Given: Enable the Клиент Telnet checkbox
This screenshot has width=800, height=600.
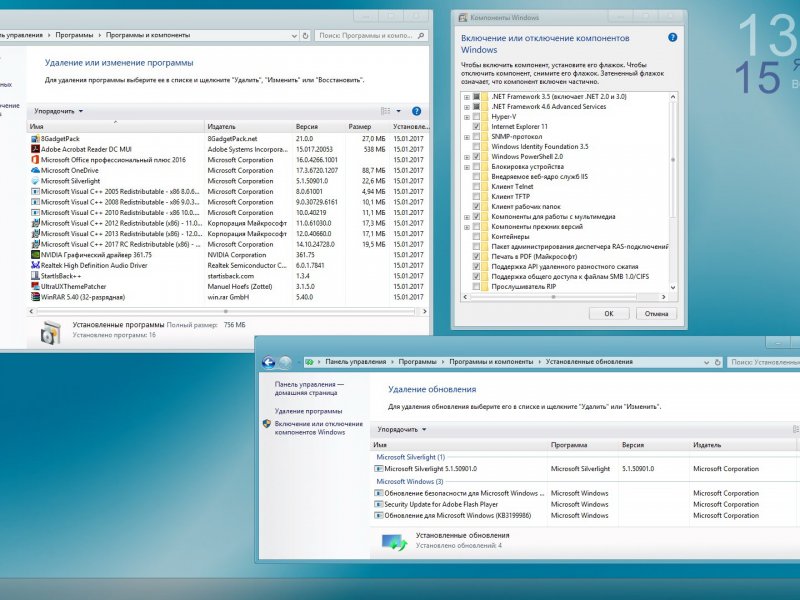Looking at the screenshot, I should pos(477,187).
